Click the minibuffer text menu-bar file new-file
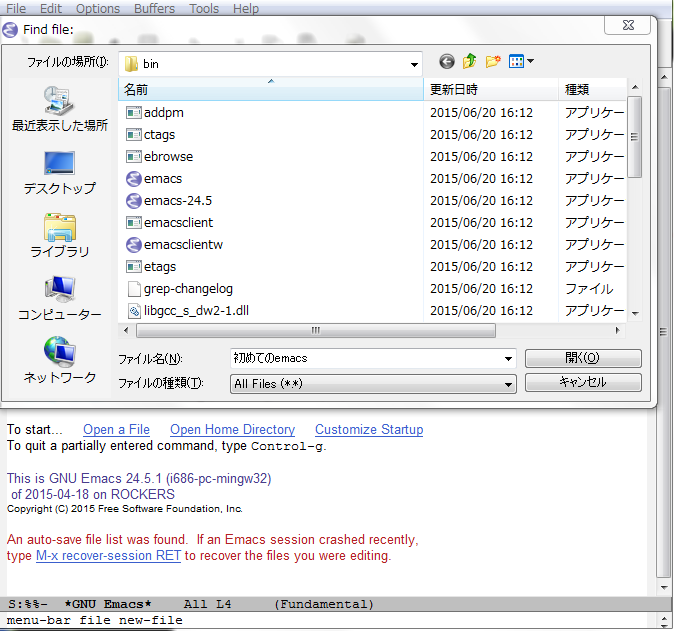The image size is (674, 631). [95, 620]
